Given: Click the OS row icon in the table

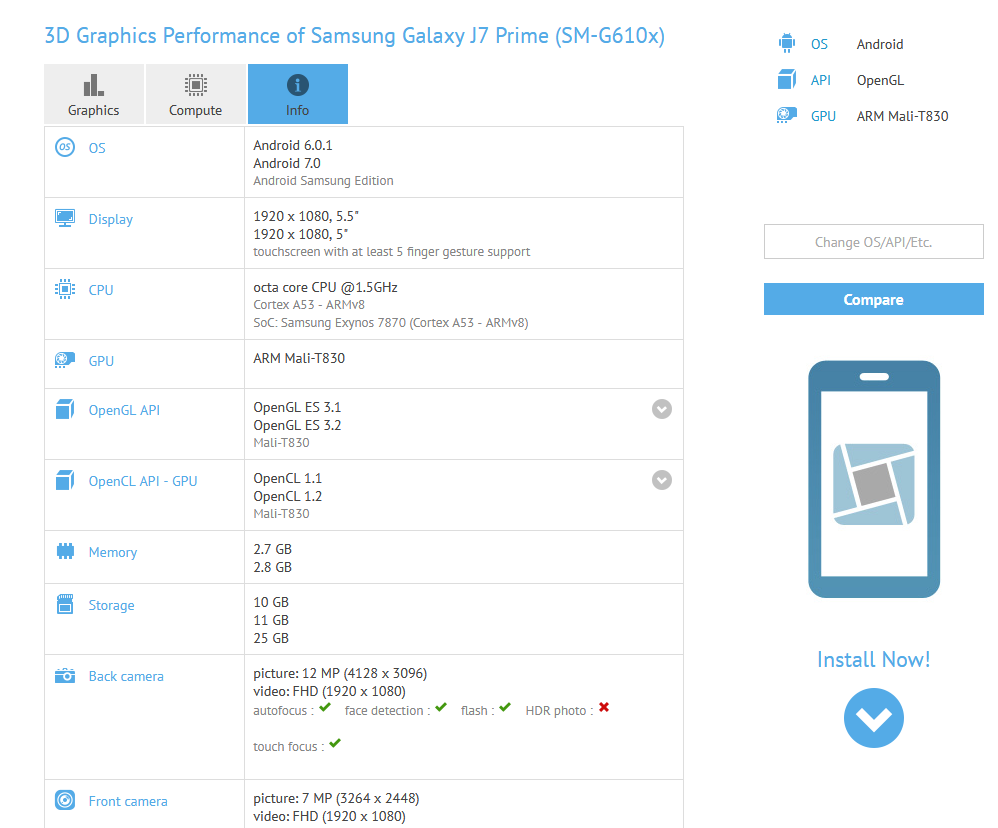Looking at the screenshot, I should [x=65, y=147].
